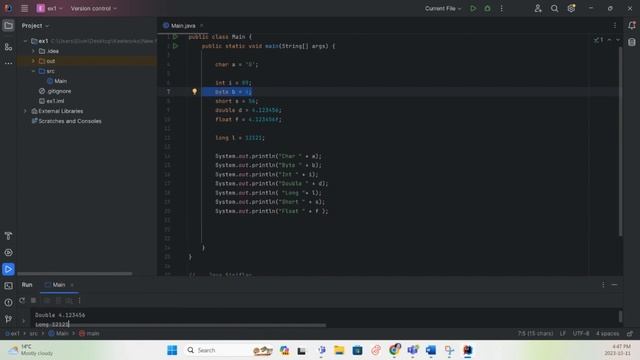
Task: Collapse the ex1 project root node
Action: coord(25,41)
